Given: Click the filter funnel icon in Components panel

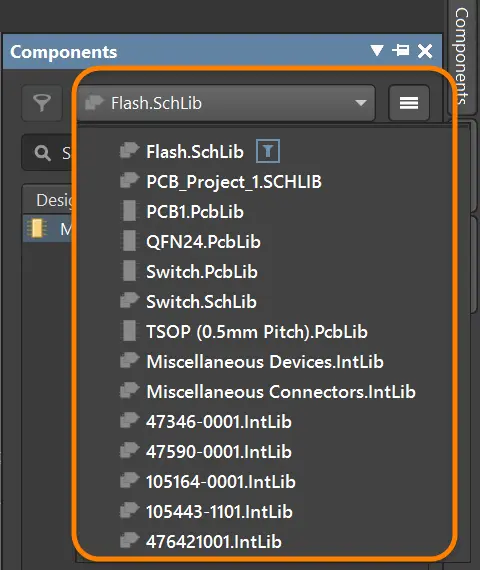Looking at the screenshot, I should tap(42, 103).
